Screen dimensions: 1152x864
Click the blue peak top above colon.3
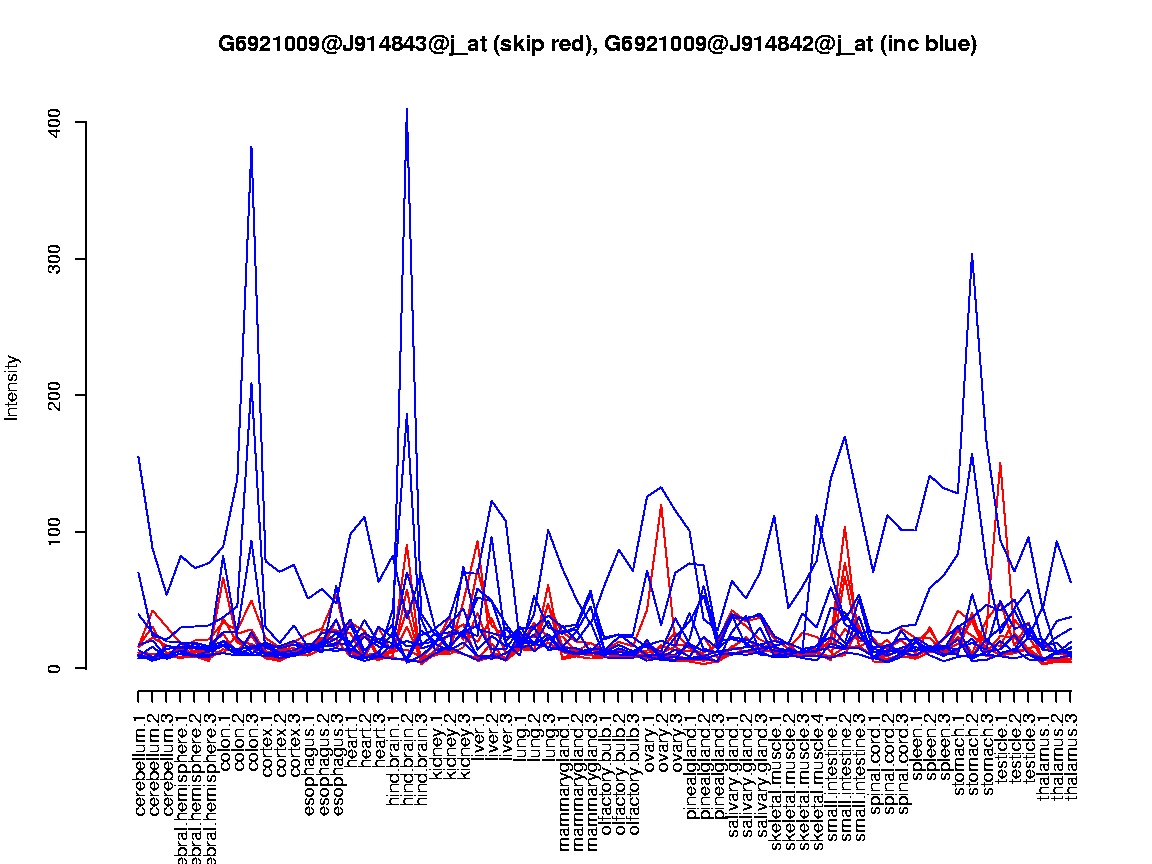[251, 147]
